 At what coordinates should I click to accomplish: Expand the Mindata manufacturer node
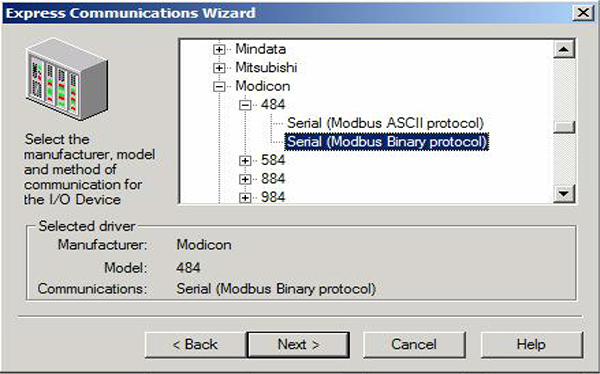[x=219, y=49]
